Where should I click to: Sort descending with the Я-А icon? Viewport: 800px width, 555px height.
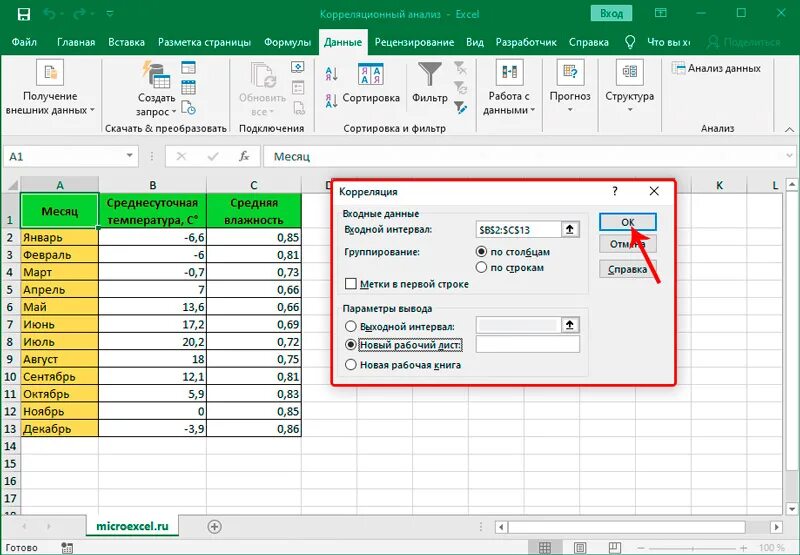(x=331, y=100)
